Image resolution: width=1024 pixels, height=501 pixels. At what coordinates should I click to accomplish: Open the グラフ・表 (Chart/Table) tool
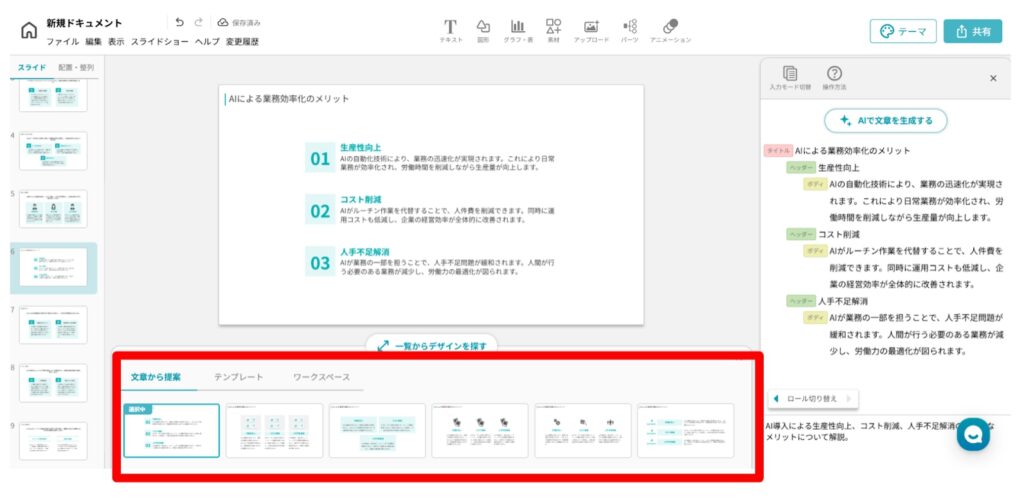[x=518, y=26]
